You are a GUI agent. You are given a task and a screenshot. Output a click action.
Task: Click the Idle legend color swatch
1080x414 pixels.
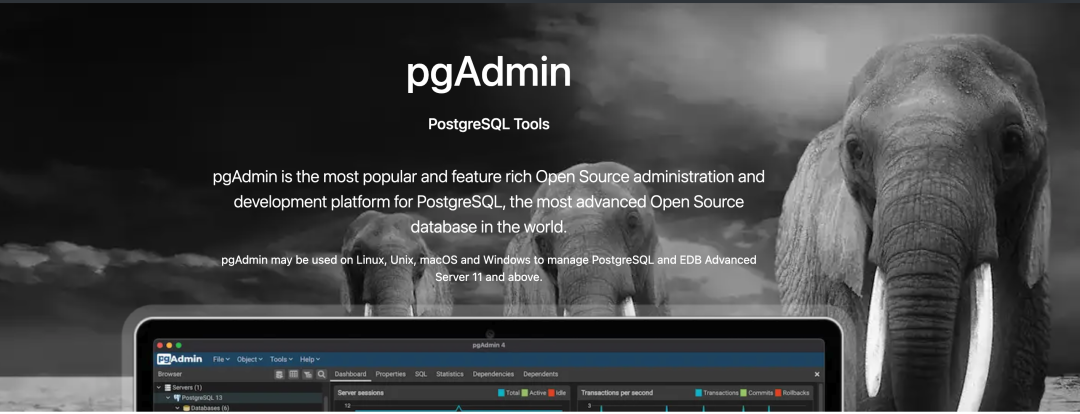552,393
